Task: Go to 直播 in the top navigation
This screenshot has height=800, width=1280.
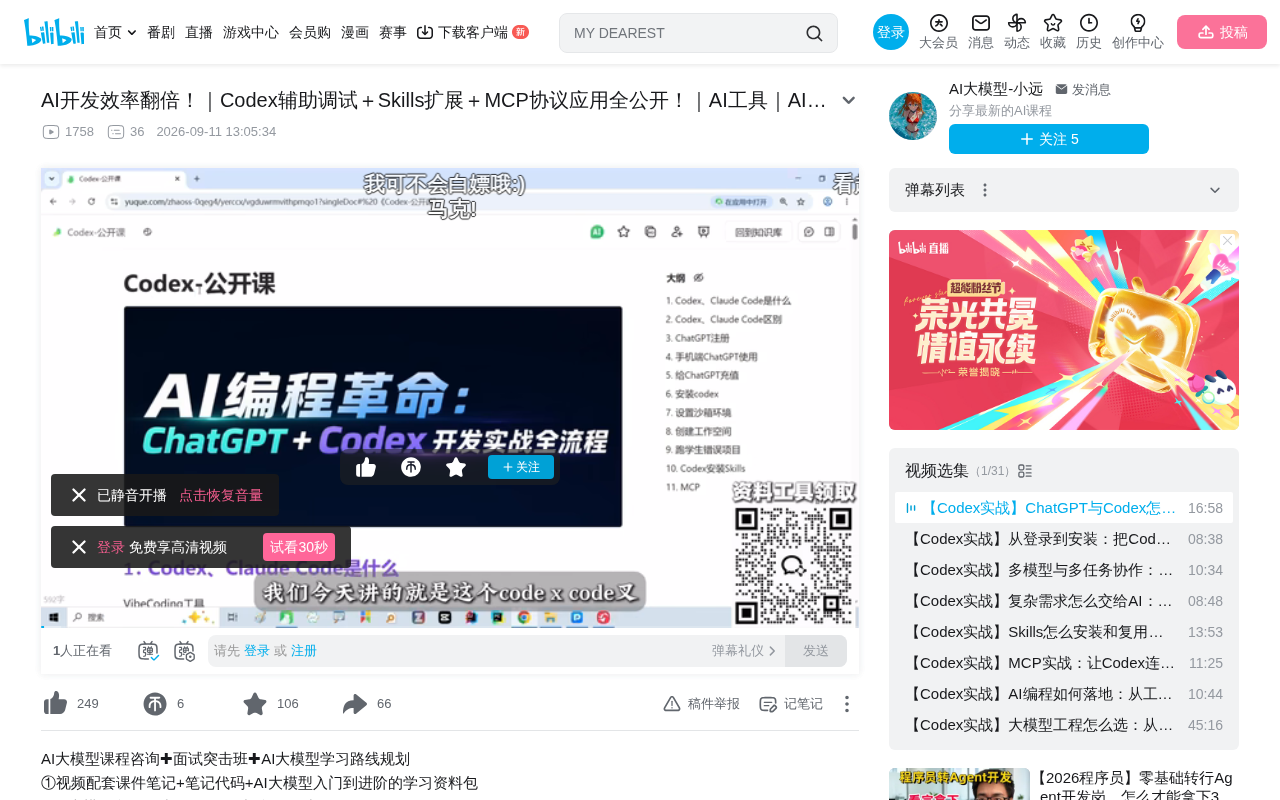Action: (x=199, y=32)
